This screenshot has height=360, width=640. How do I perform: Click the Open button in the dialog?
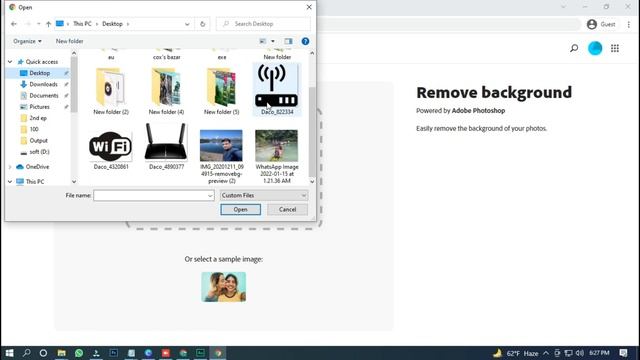(240, 209)
